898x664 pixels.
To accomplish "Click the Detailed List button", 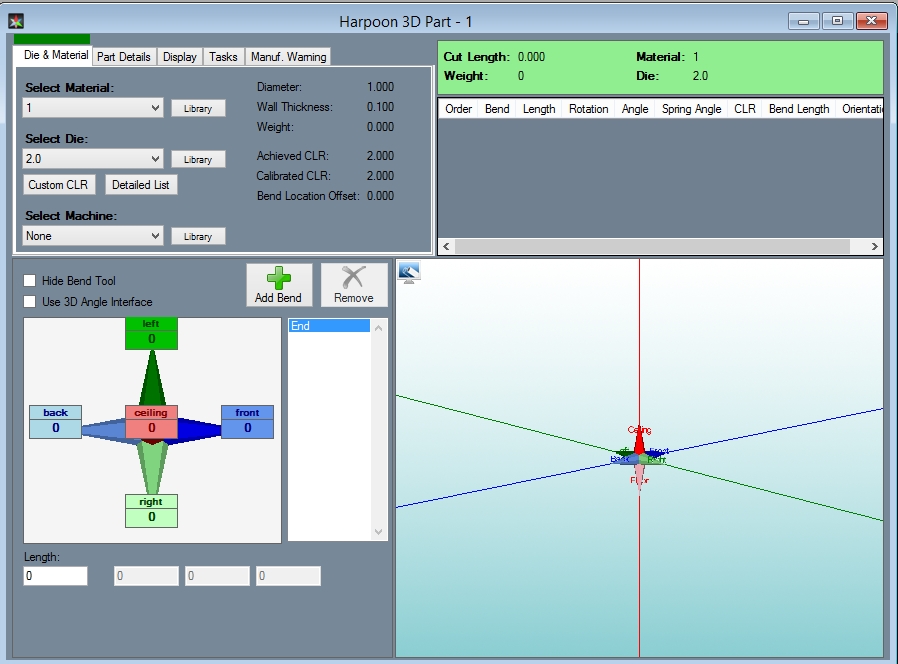I will tap(141, 185).
